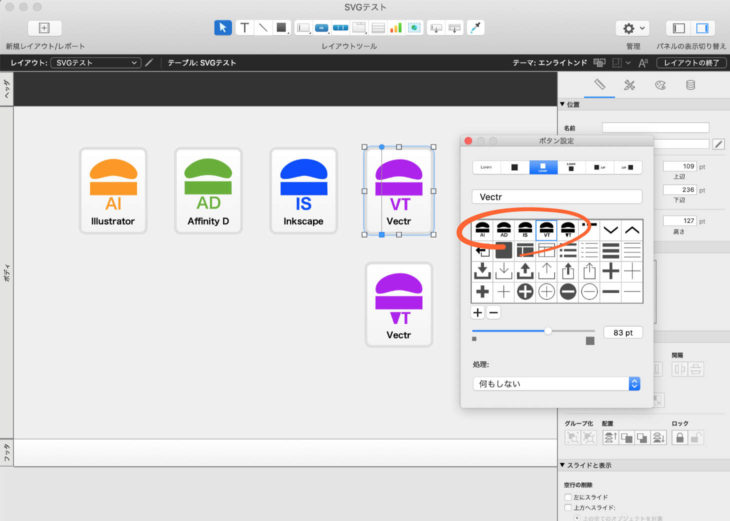The image size is (730, 521).
Task: Select the chart tool icon
Action: pyautogui.click(x=395, y=28)
